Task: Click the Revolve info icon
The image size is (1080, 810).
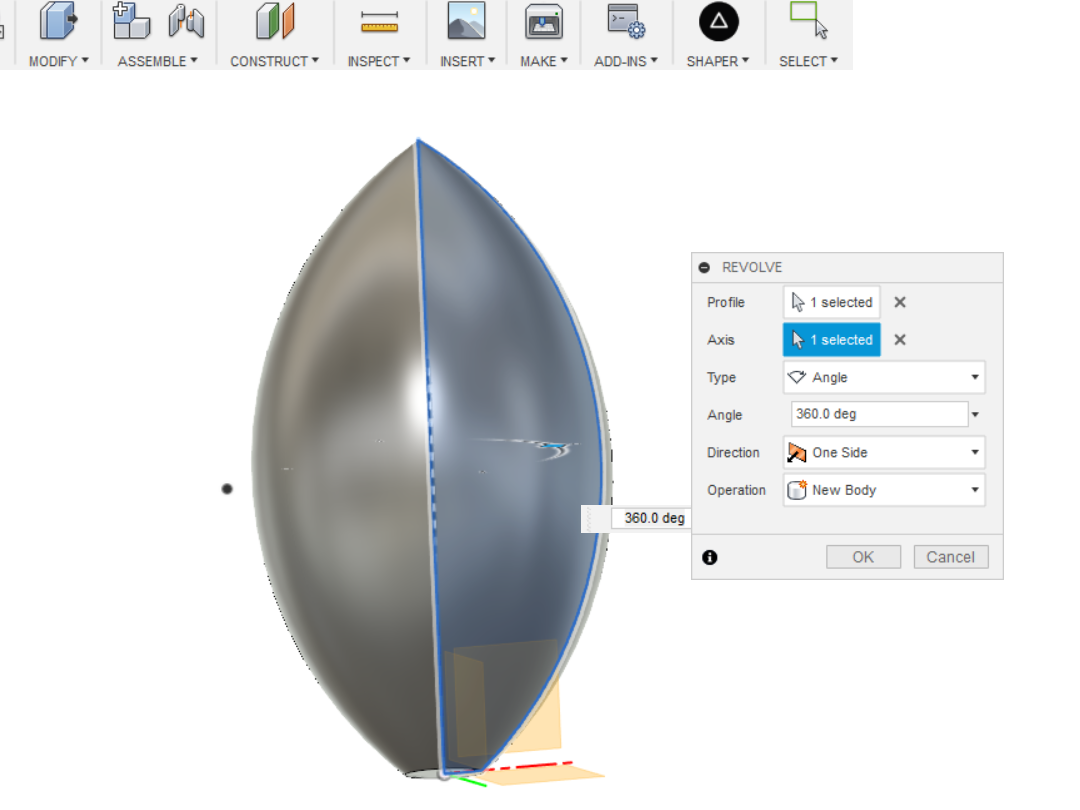Action: [709, 557]
